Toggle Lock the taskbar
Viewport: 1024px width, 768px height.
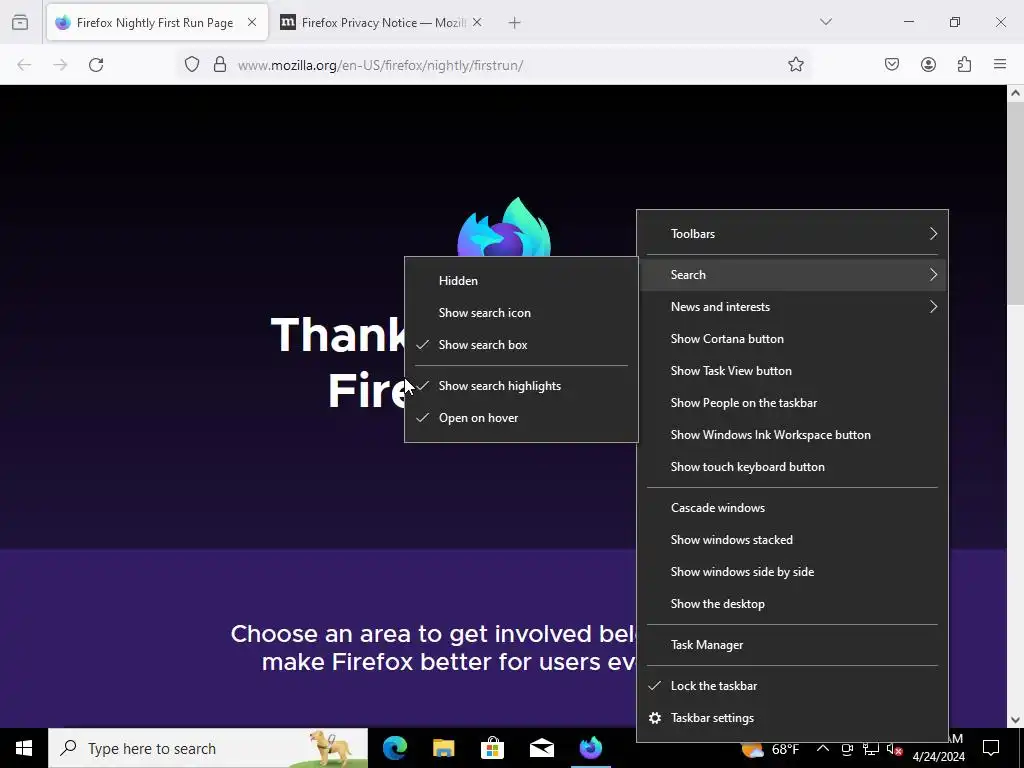click(x=792, y=686)
